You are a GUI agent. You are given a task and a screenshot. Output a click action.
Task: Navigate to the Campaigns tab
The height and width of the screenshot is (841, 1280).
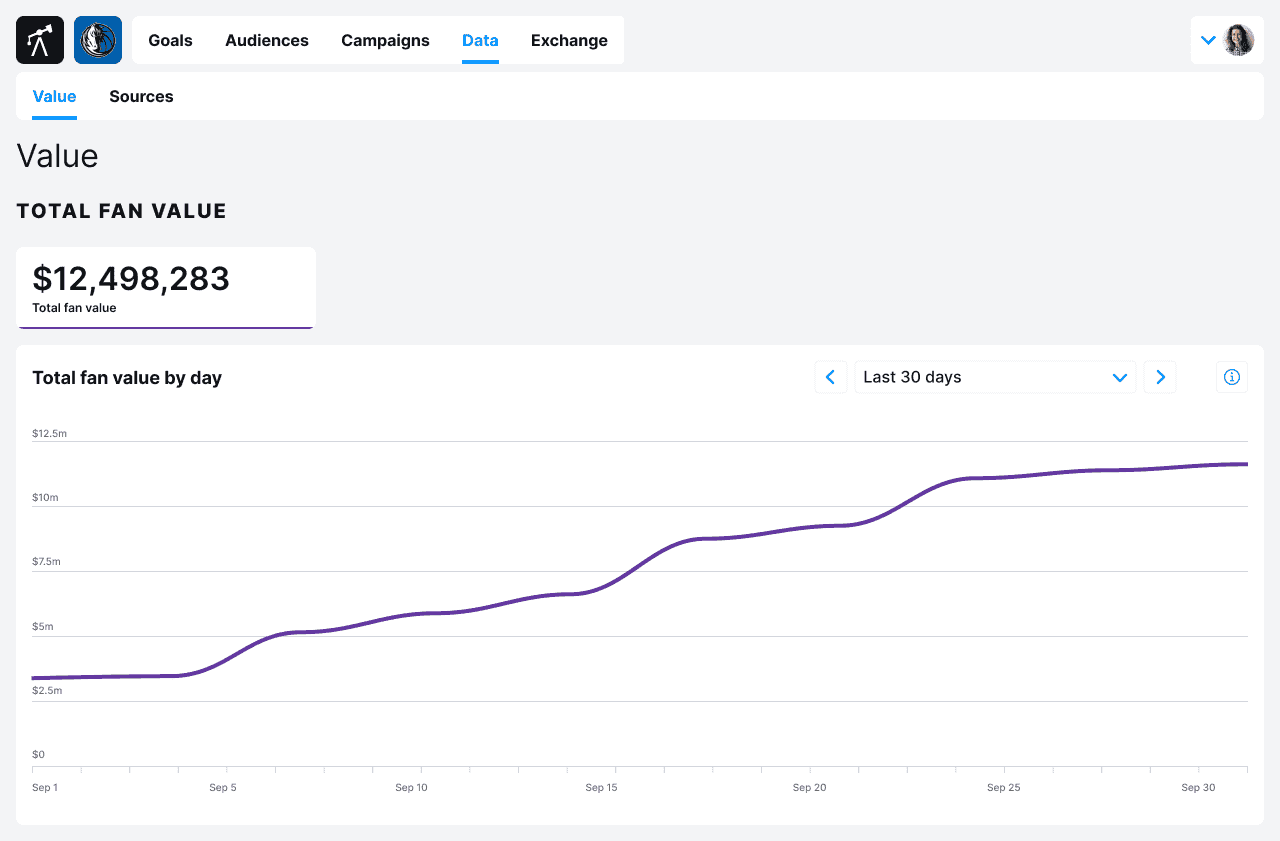pyautogui.click(x=385, y=40)
